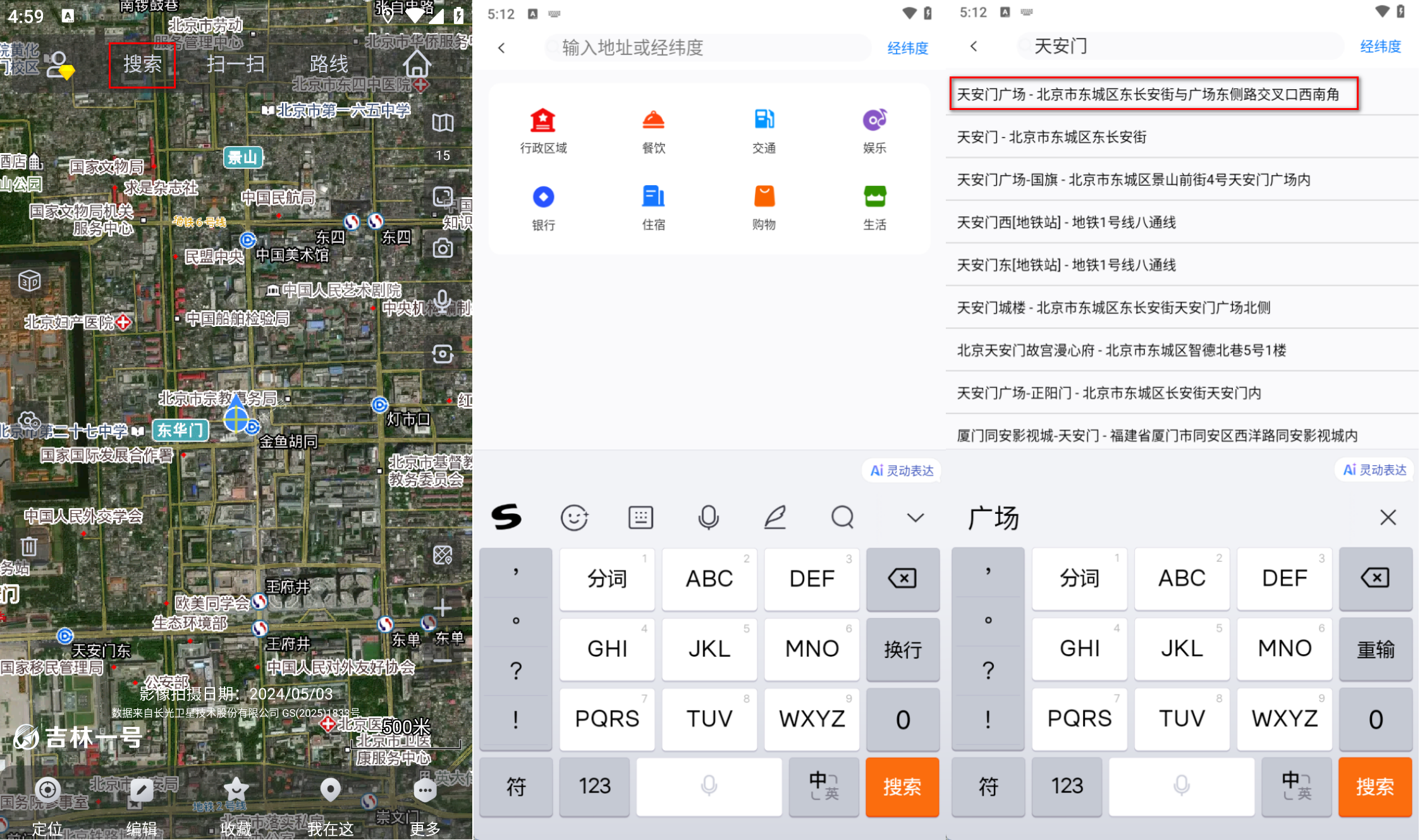Toggle 中/英 language key on the empty search screen
This screenshot has height=840, width=1420.
coord(824,787)
